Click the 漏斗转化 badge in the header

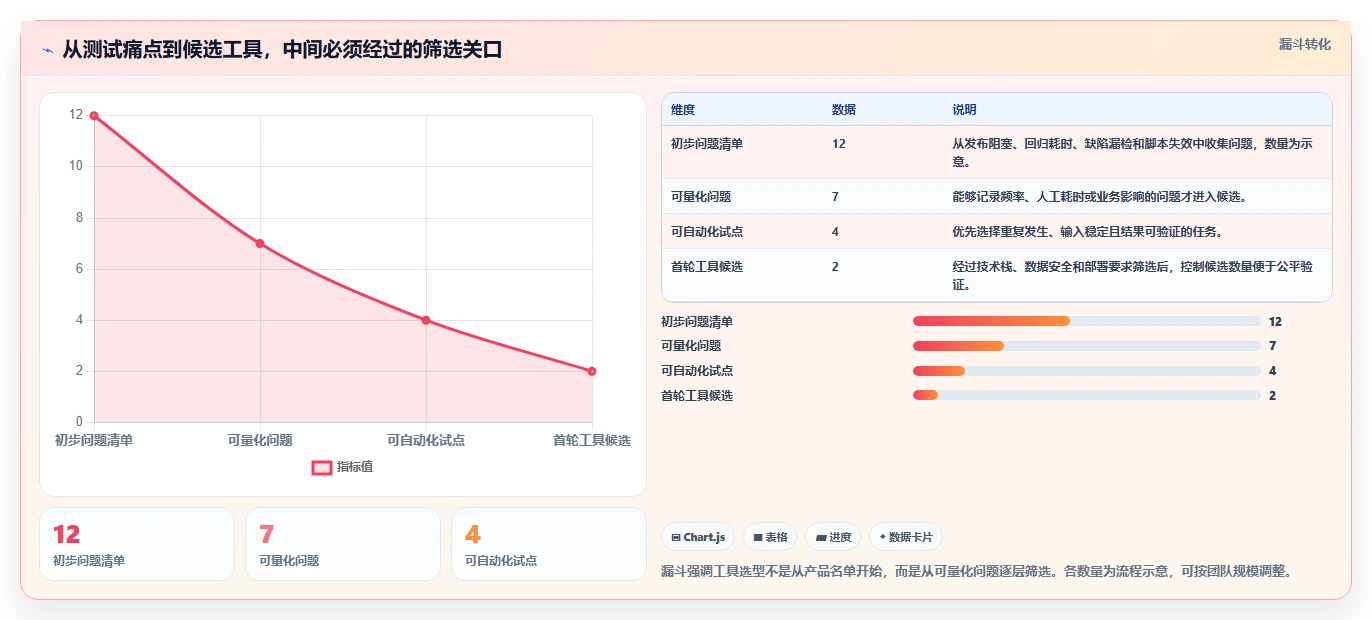pyautogui.click(x=1304, y=45)
